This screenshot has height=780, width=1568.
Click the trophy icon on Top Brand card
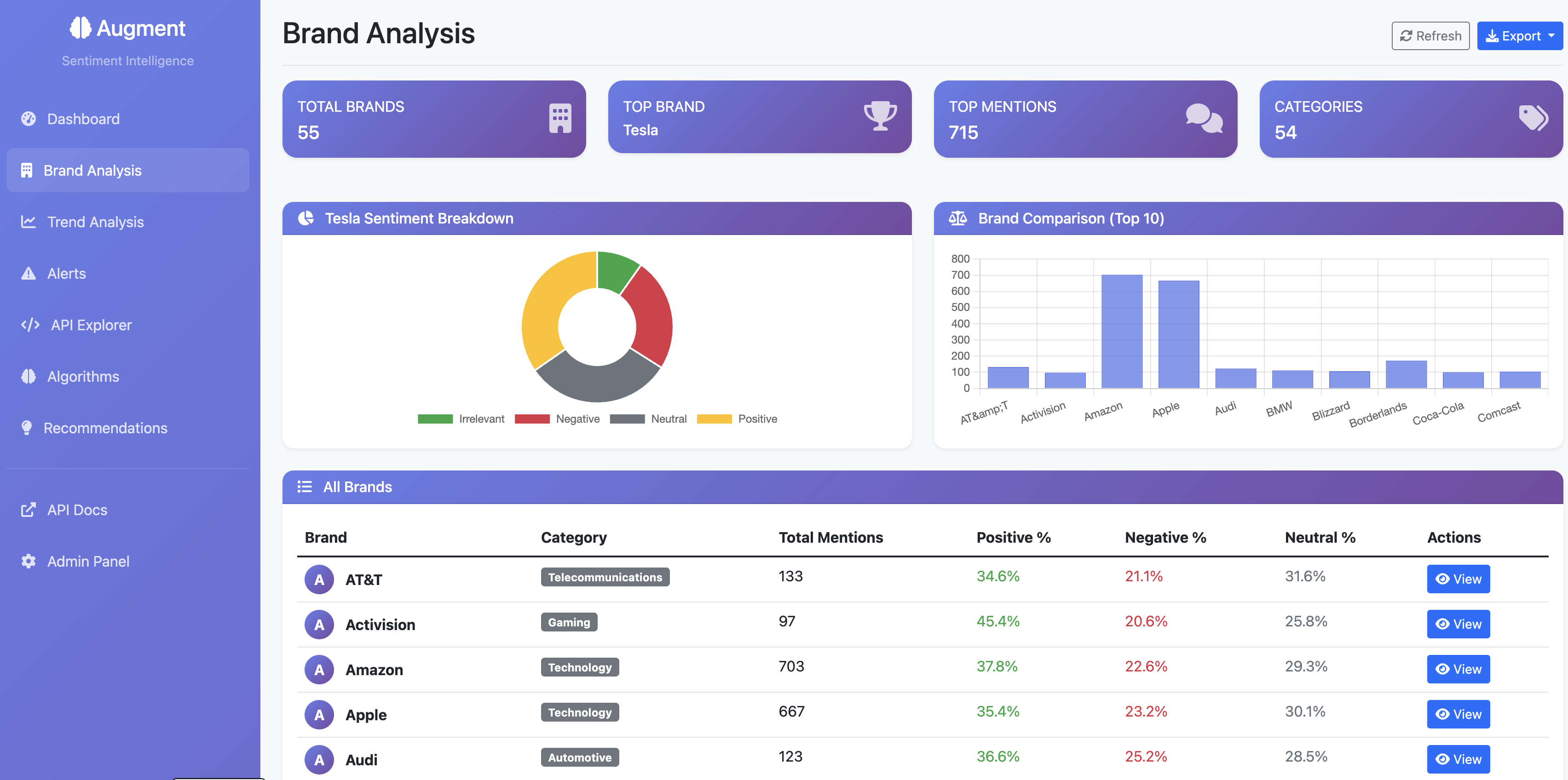pyautogui.click(x=880, y=115)
